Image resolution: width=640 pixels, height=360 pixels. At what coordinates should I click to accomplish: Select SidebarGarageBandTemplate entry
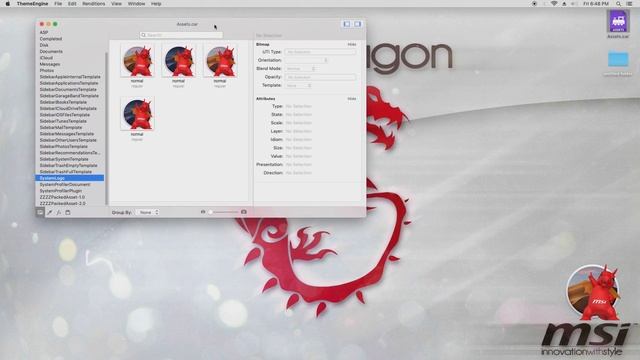tap(70, 96)
